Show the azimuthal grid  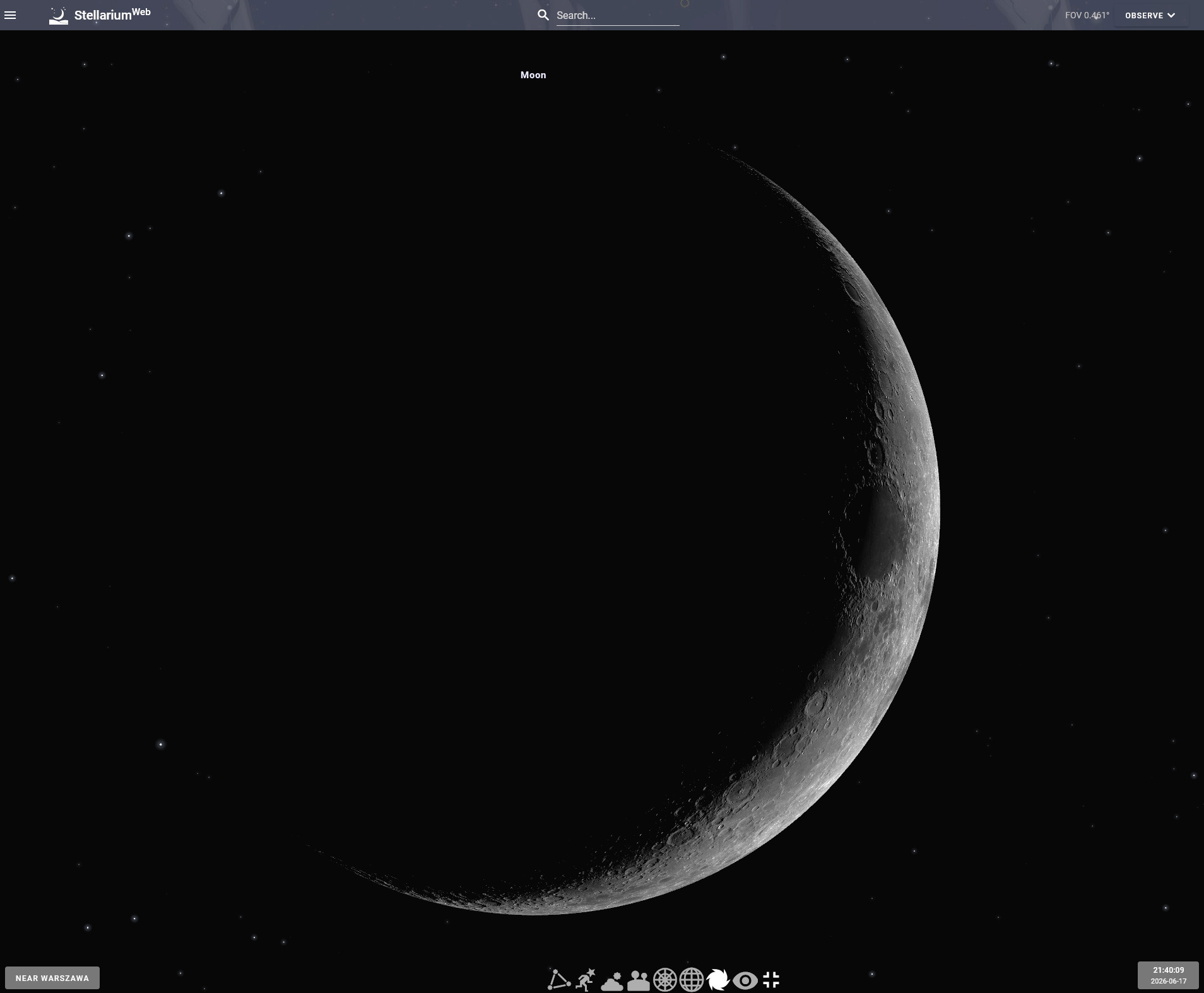coord(664,980)
